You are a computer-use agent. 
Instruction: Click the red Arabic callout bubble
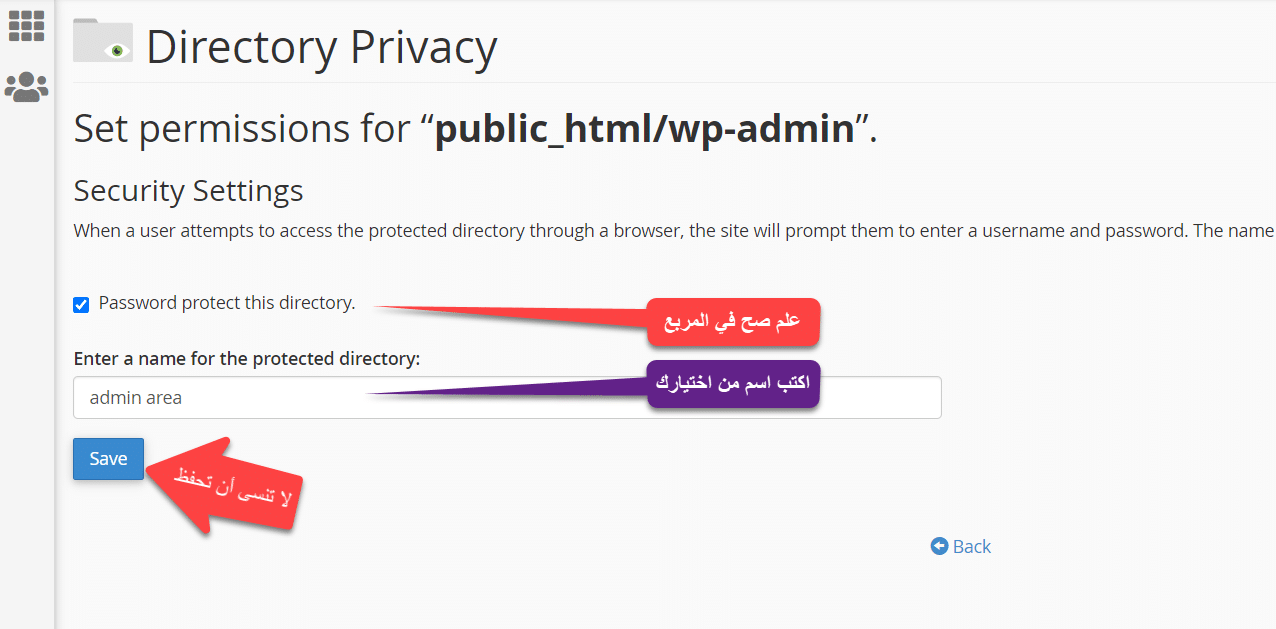coord(733,321)
